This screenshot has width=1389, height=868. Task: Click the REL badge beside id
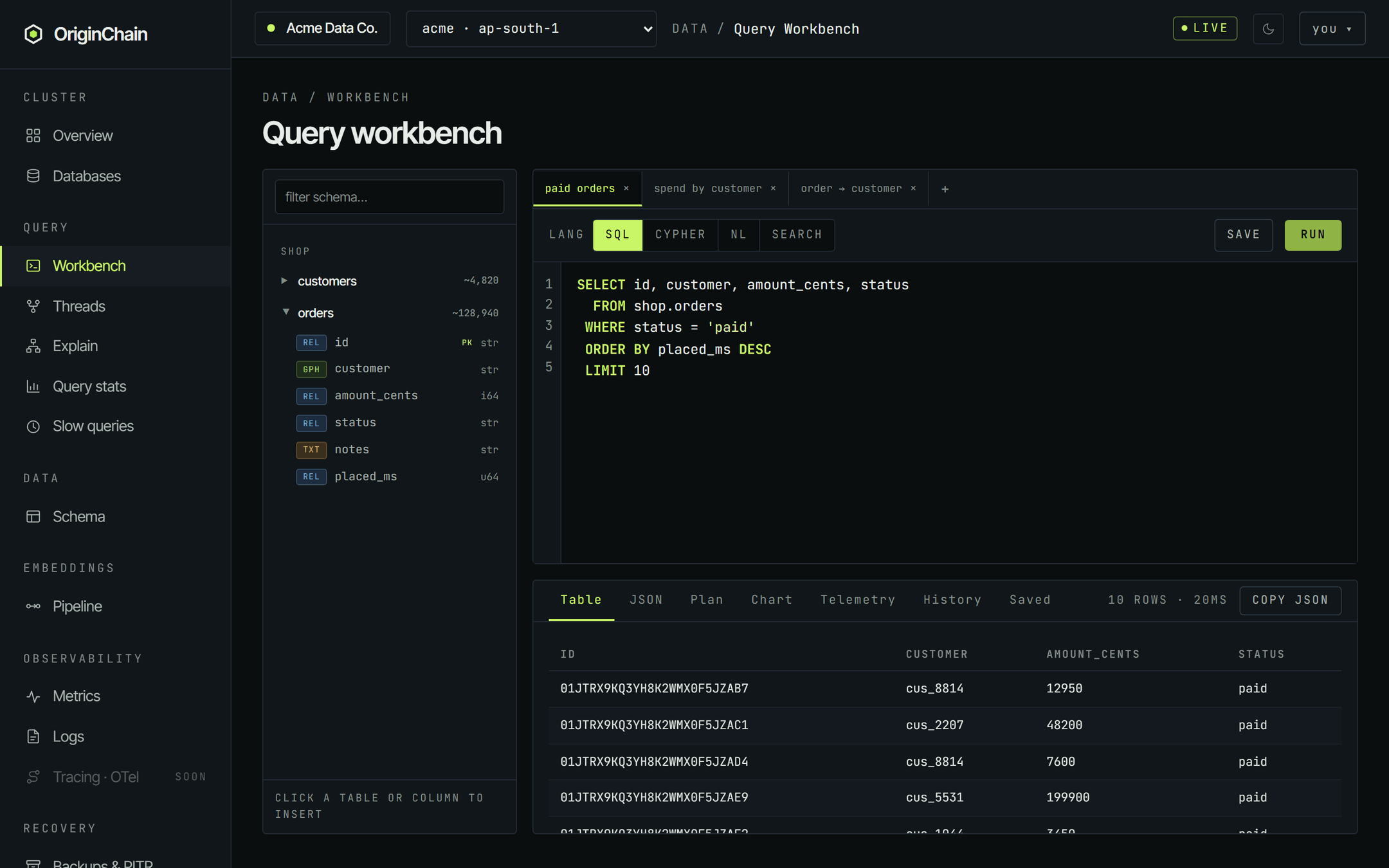311,343
